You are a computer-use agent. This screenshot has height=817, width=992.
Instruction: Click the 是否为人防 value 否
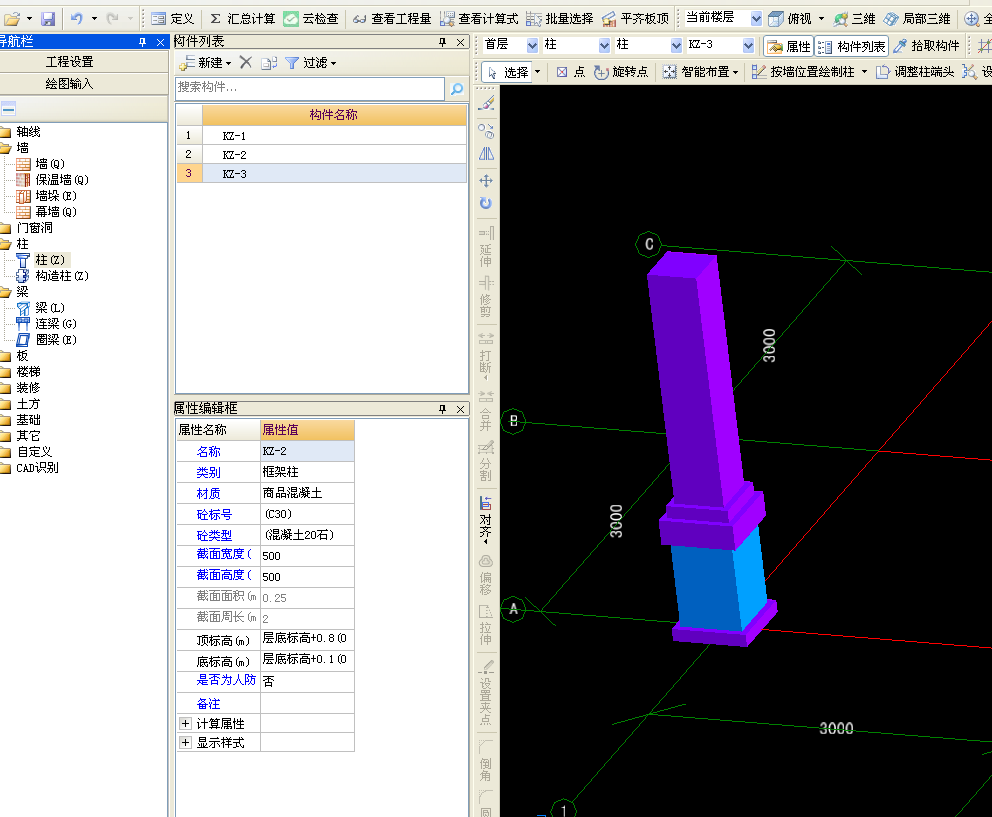click(x=307, y=681)
